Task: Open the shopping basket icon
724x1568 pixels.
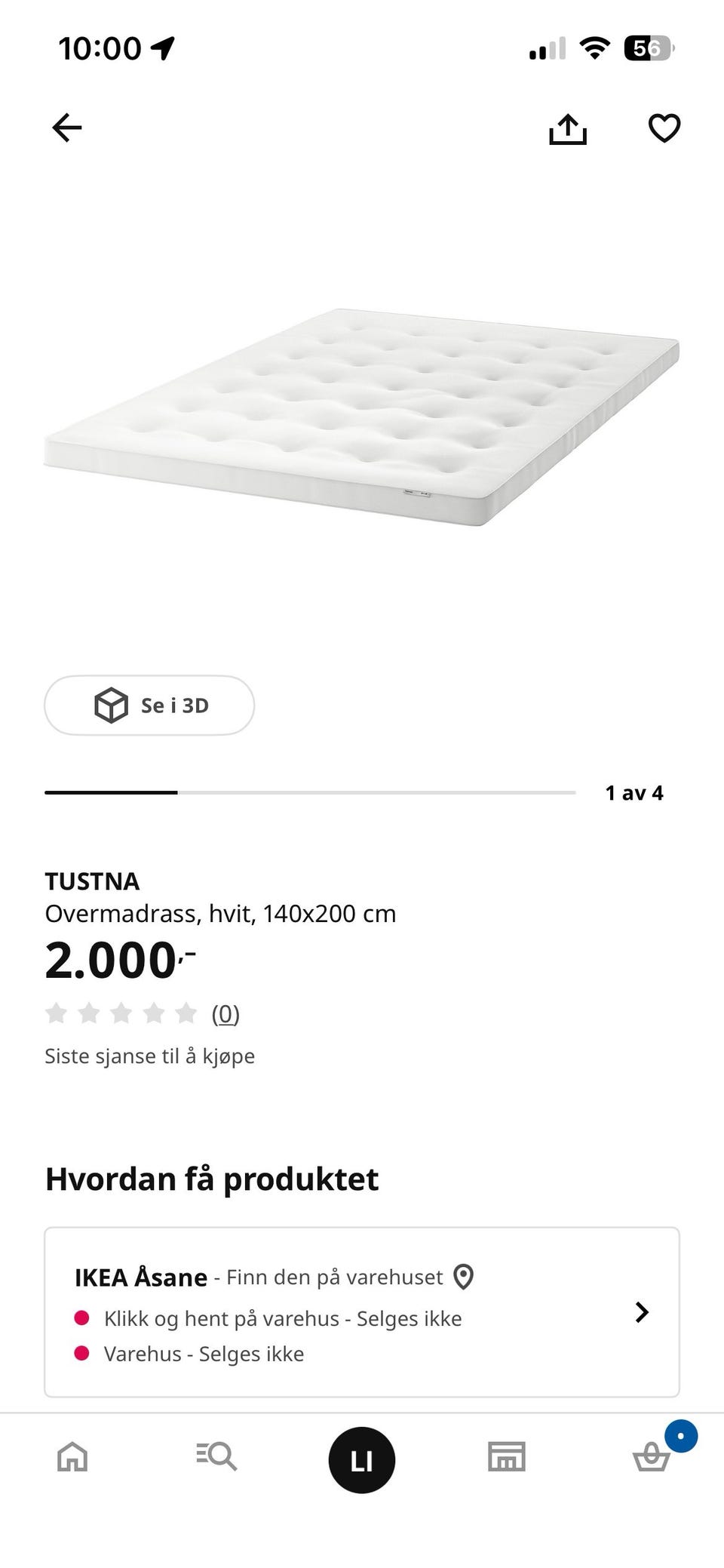Action: click(x=652, y=1456)
